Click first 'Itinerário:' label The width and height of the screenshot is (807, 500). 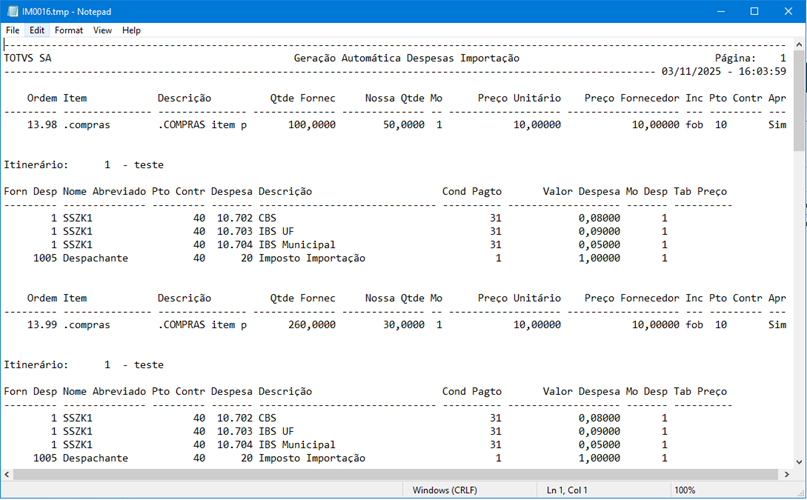coord(36,165)
